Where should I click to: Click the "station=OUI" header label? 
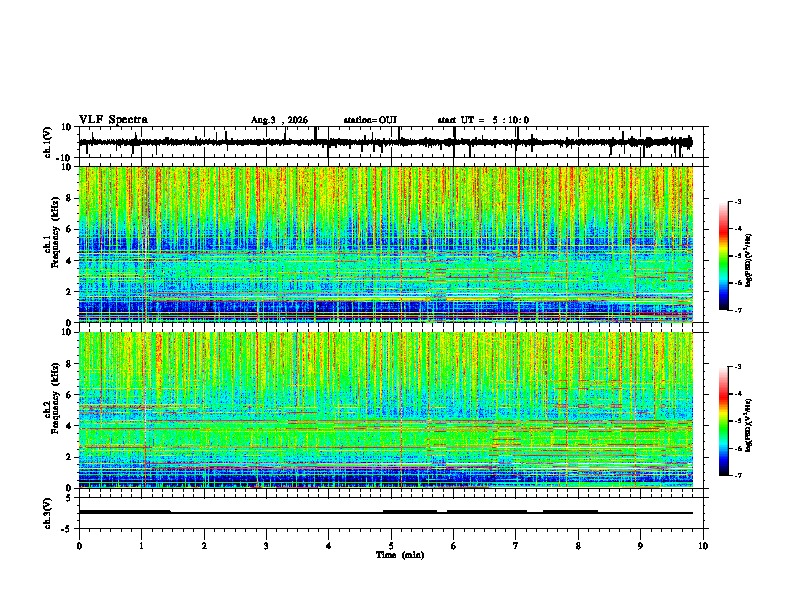370,120
